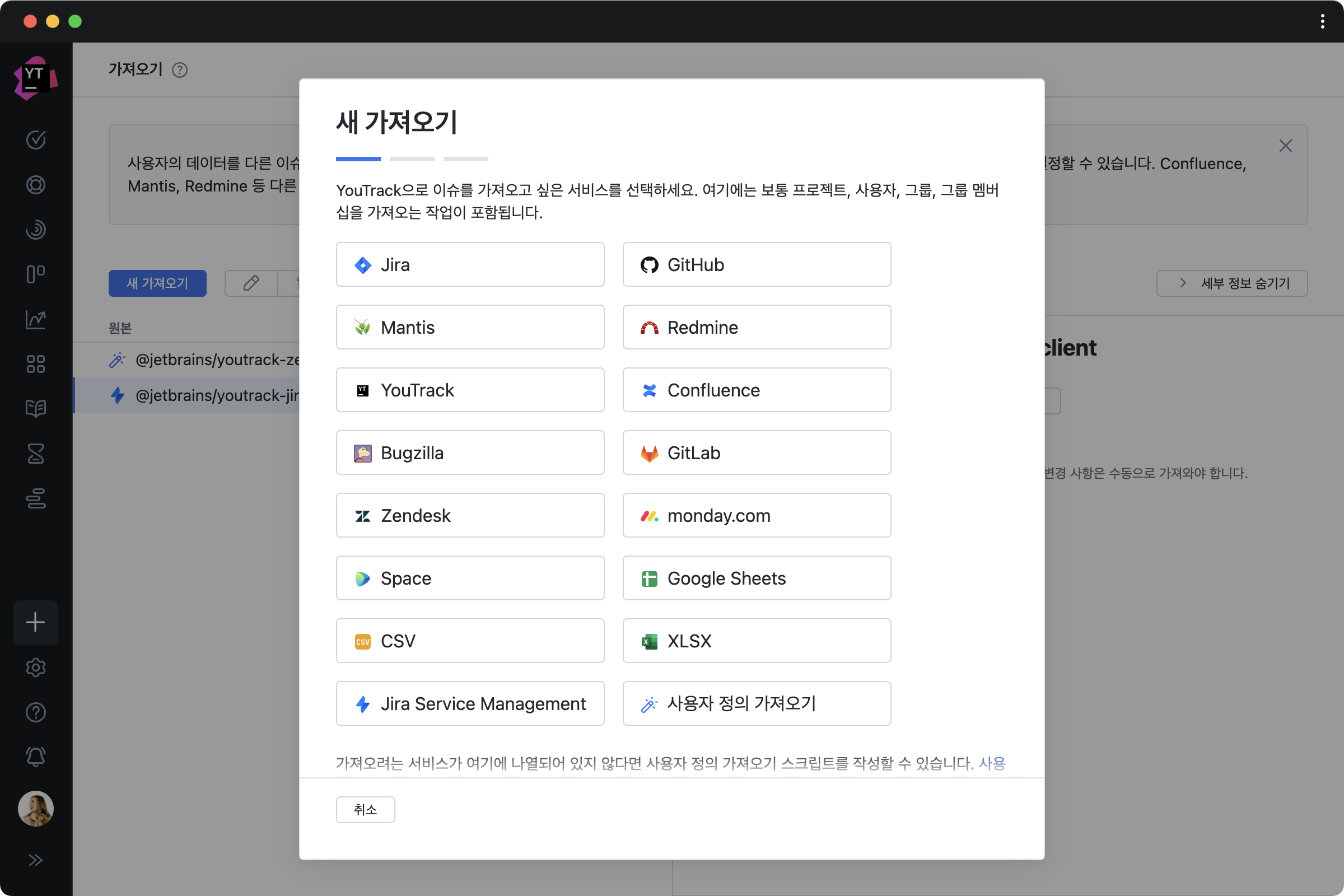Image resolution: width=1344 pixels, height=896 pixels.
Task: Click the 새 가져오기 button
Action: [x=157, y=283]
